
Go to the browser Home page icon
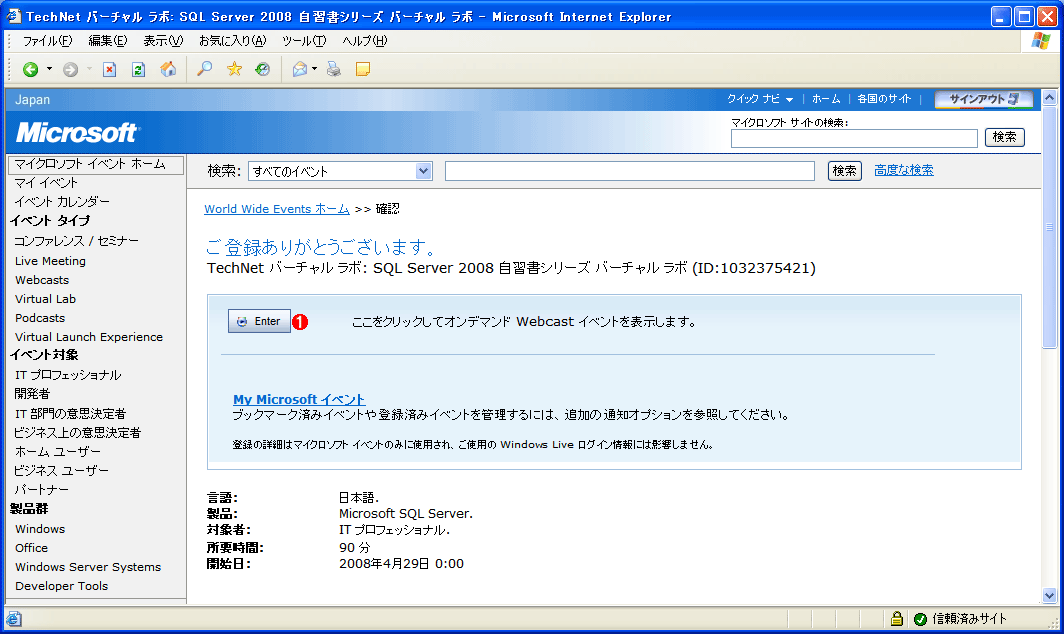pos(168,69)
